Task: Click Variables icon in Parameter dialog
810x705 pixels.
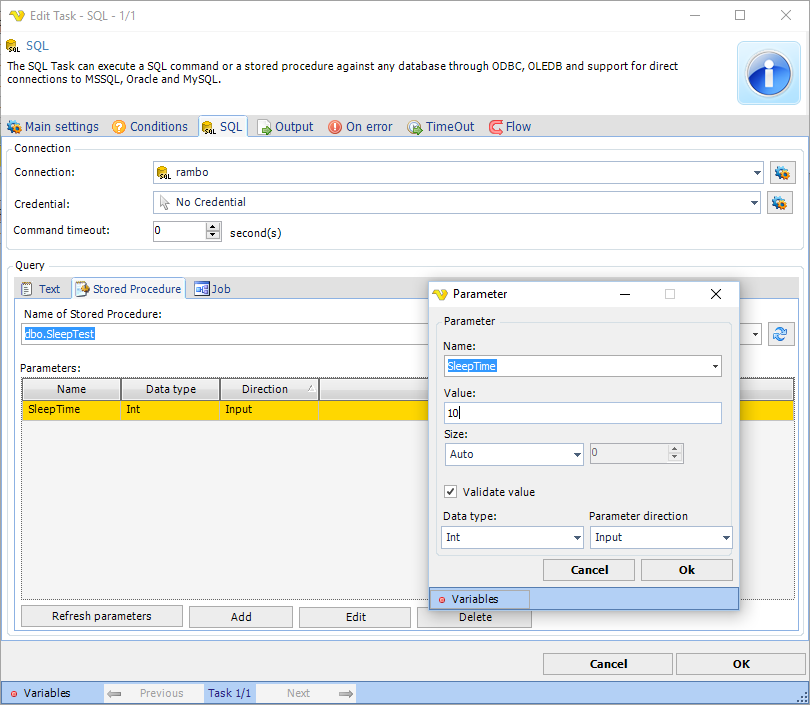Action: pos(443,599)
